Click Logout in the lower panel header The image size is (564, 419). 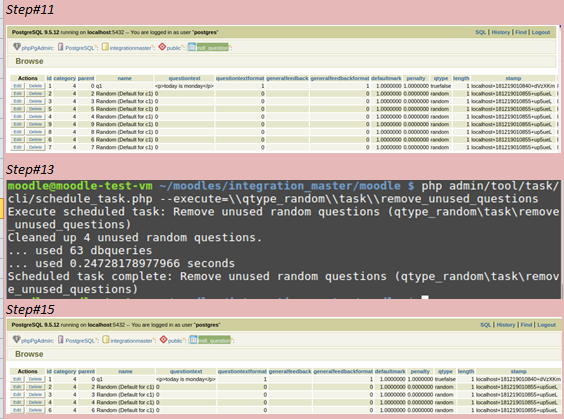pos(547,325)
